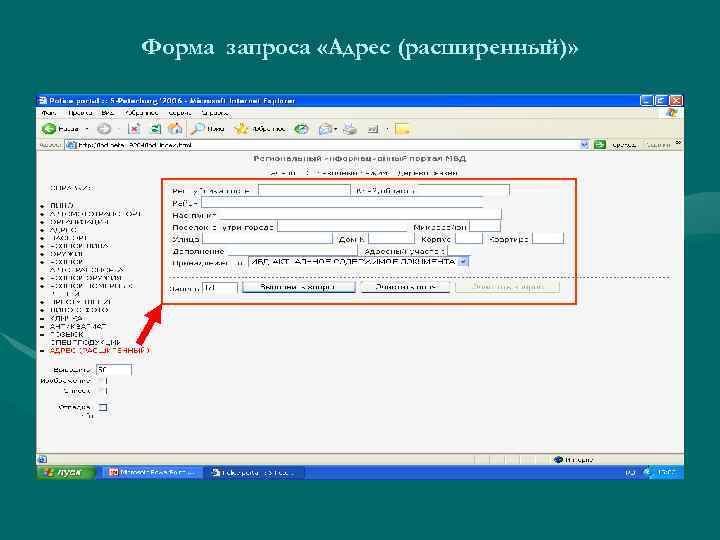Viewport: 720px width, 540px height.
Task: Click the greyed button right of 'Очистить поля'
Action: click(507, 287)
